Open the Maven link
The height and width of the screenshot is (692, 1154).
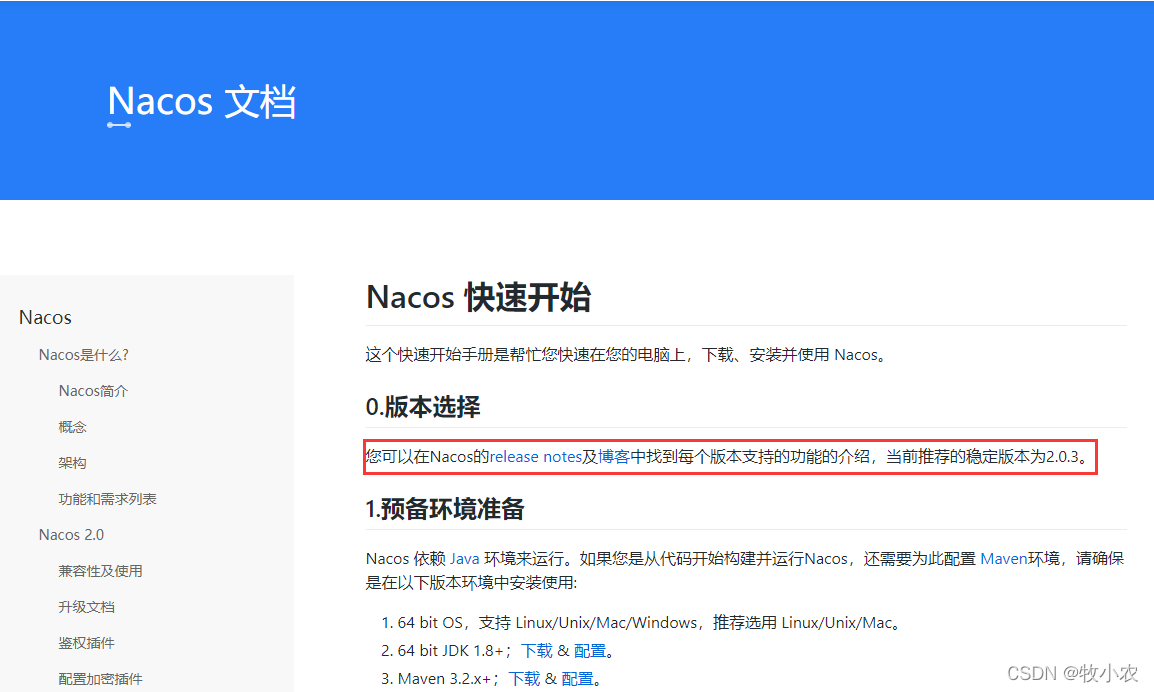coord(1004,559)
